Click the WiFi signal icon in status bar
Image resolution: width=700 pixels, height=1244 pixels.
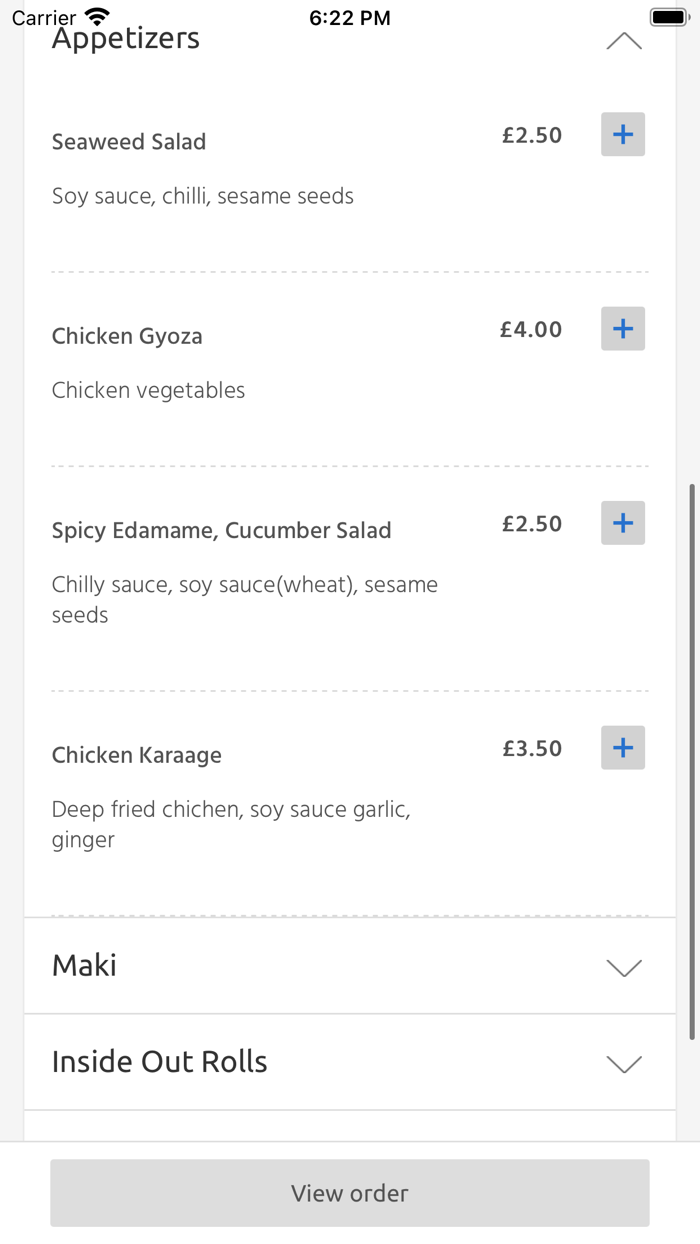pyautogui.click(x=96, y=14)
